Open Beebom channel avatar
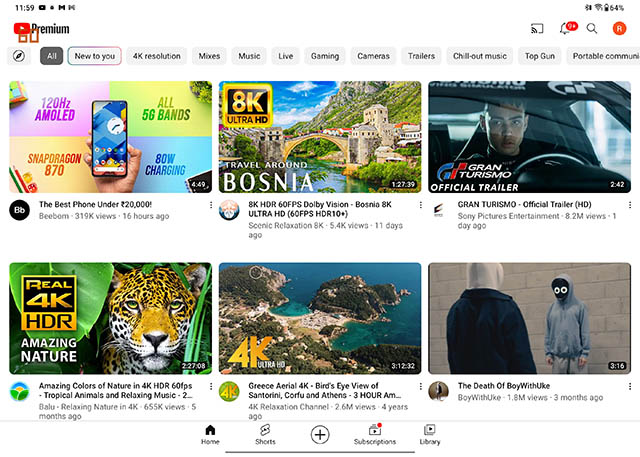 (x=19, y=210)
